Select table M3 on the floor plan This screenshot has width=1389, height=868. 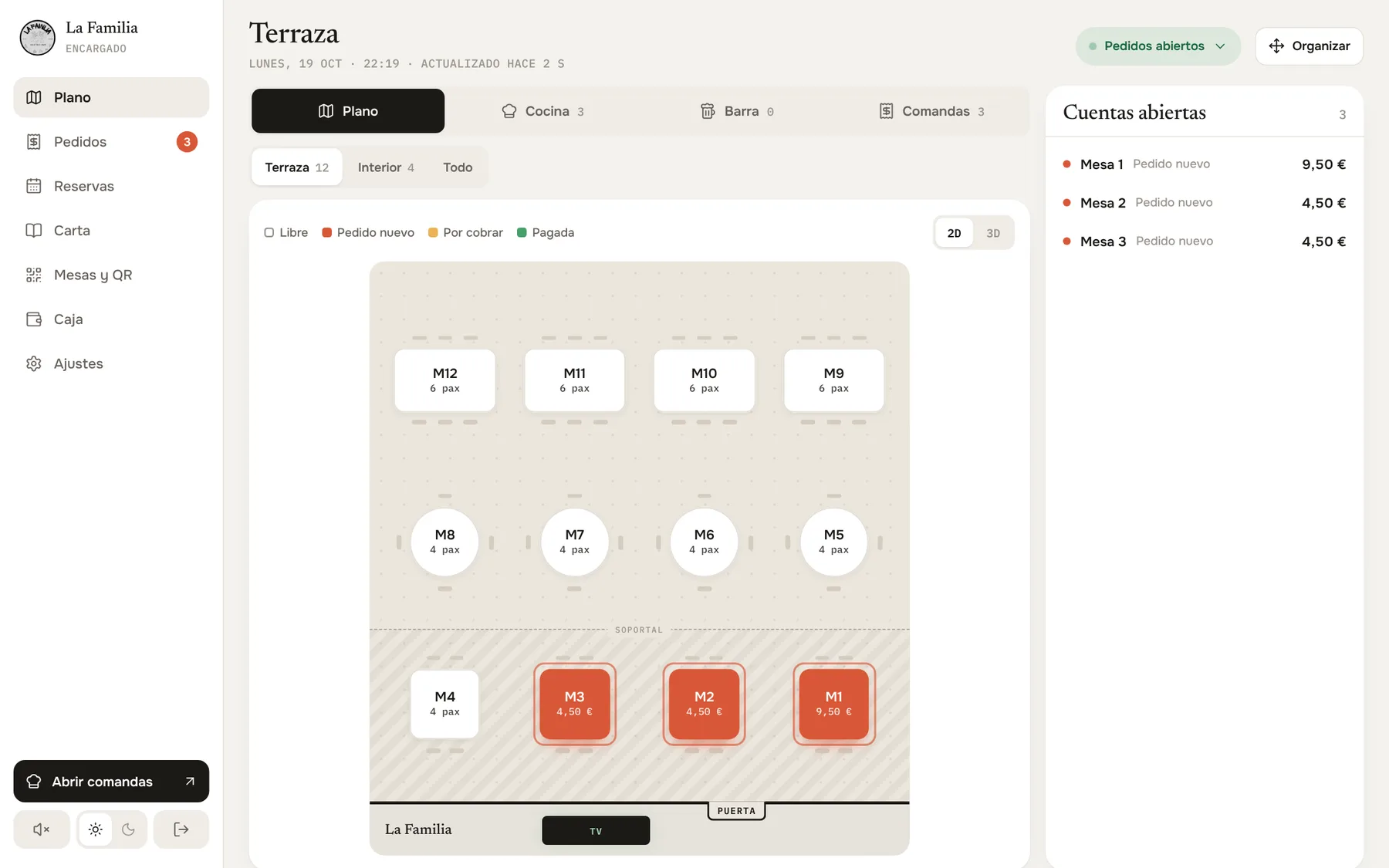tap(575, 704)
